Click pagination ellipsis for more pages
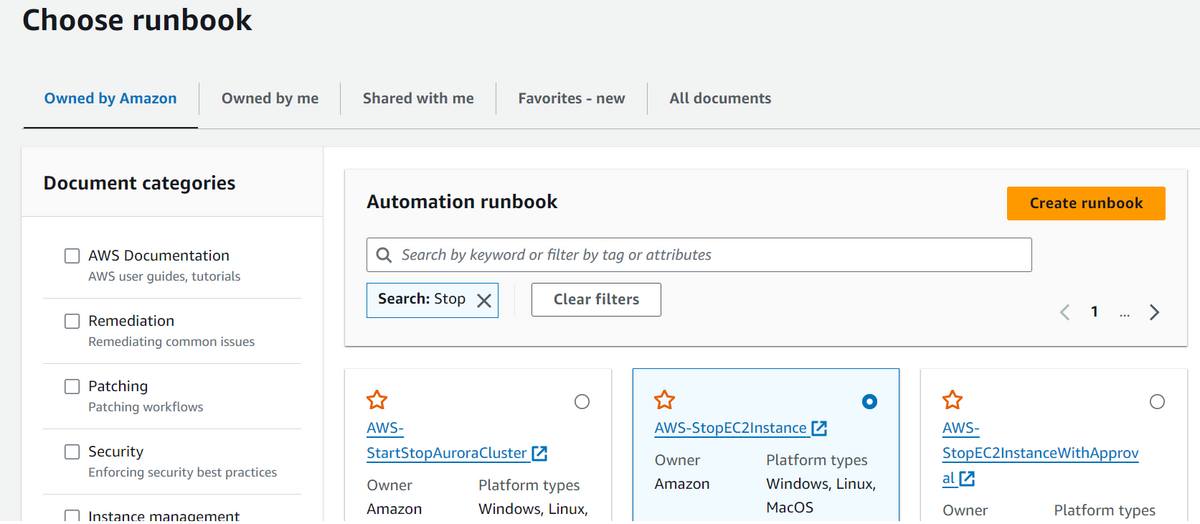1200x524 pixels. pos(1125,313)
